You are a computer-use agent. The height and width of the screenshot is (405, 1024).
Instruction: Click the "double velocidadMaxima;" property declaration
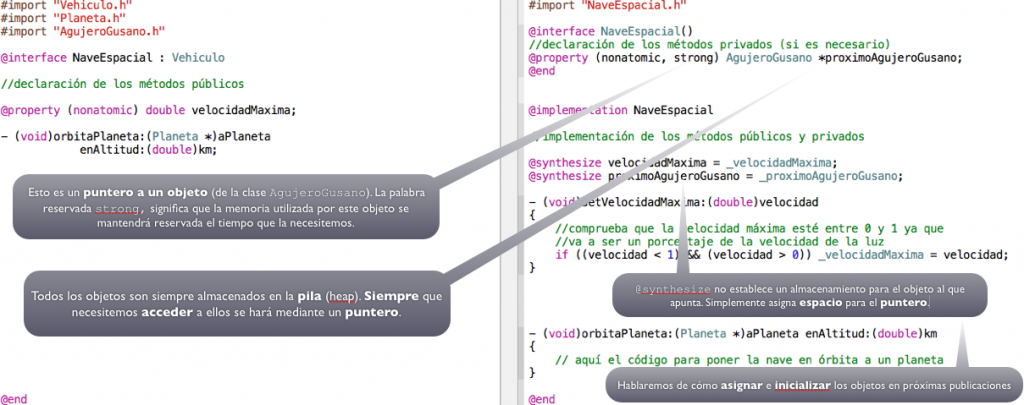click(x=221, y=110)
